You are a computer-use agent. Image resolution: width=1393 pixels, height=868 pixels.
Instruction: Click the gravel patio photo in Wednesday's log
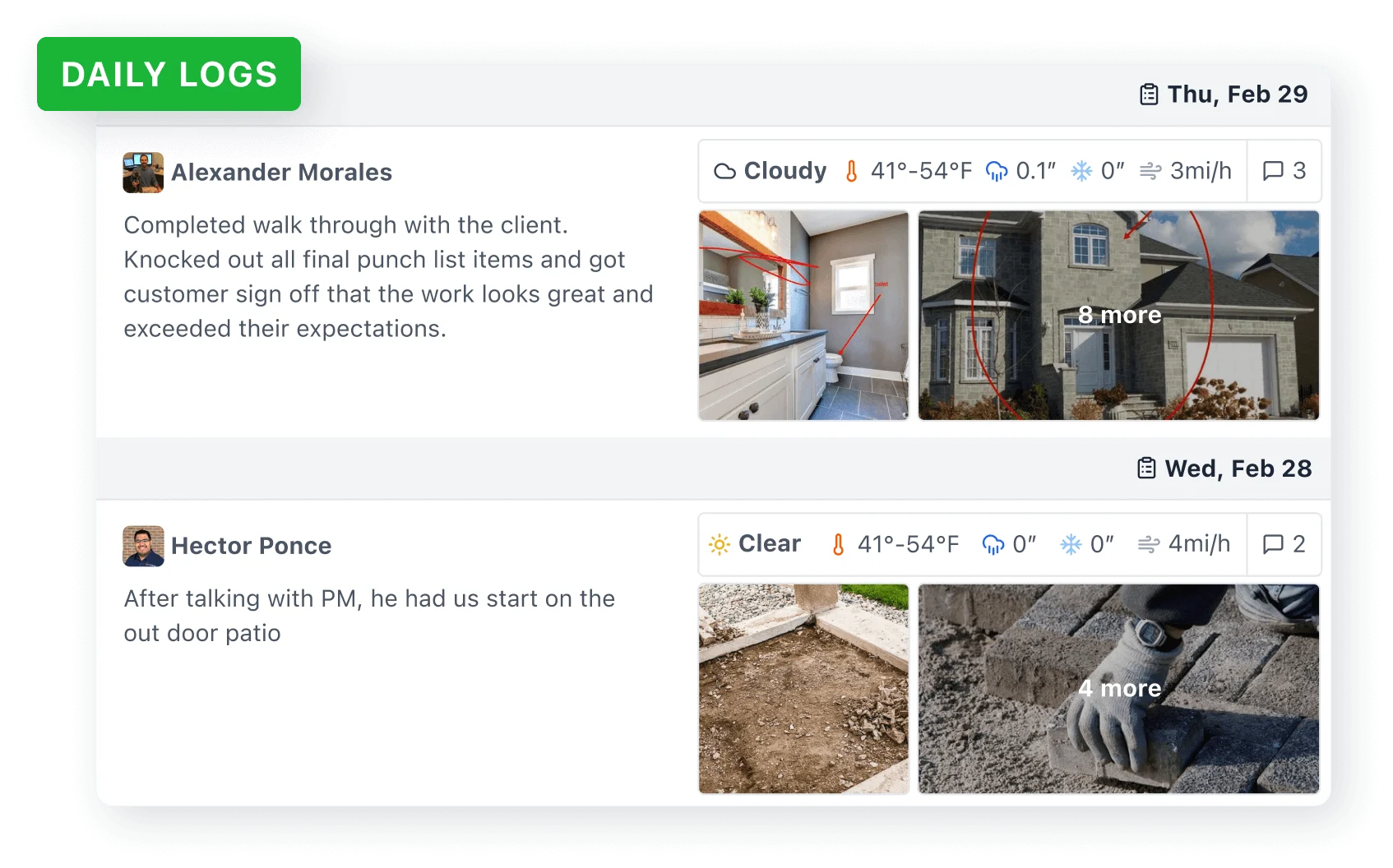[803, 688]
